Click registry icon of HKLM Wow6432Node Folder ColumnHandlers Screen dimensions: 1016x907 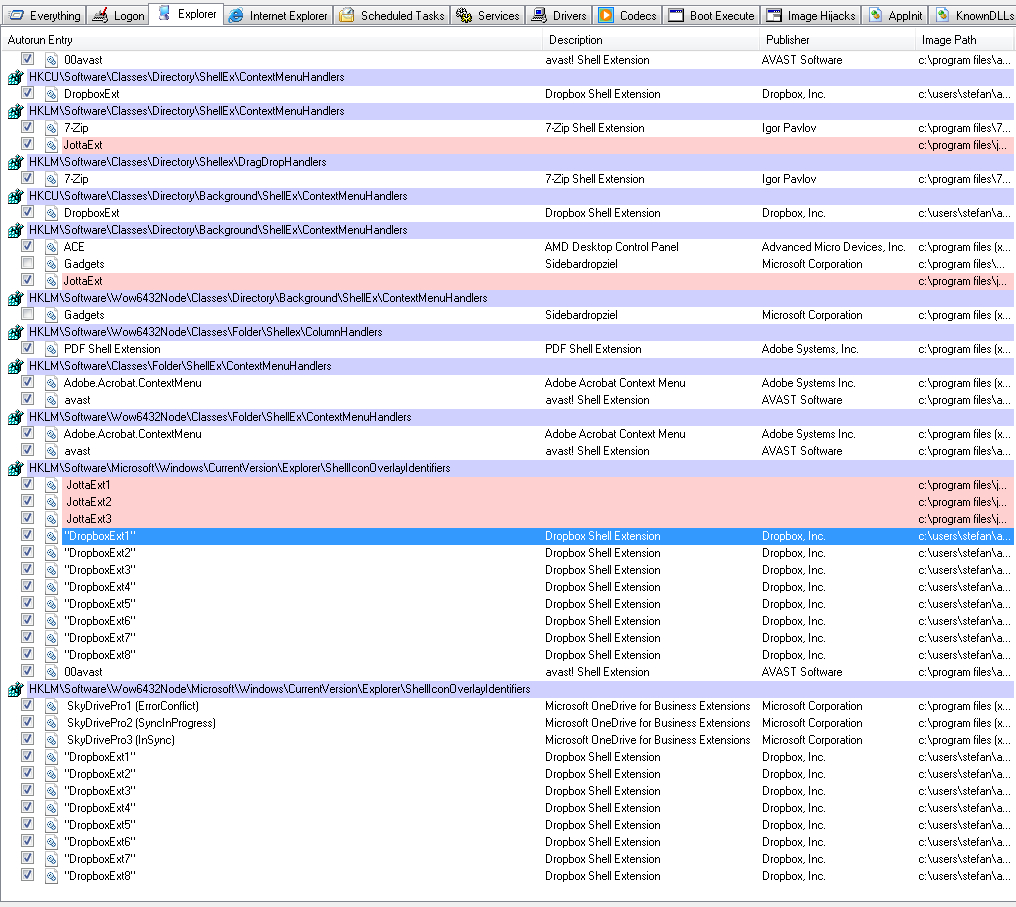click(x=16, y=332)
